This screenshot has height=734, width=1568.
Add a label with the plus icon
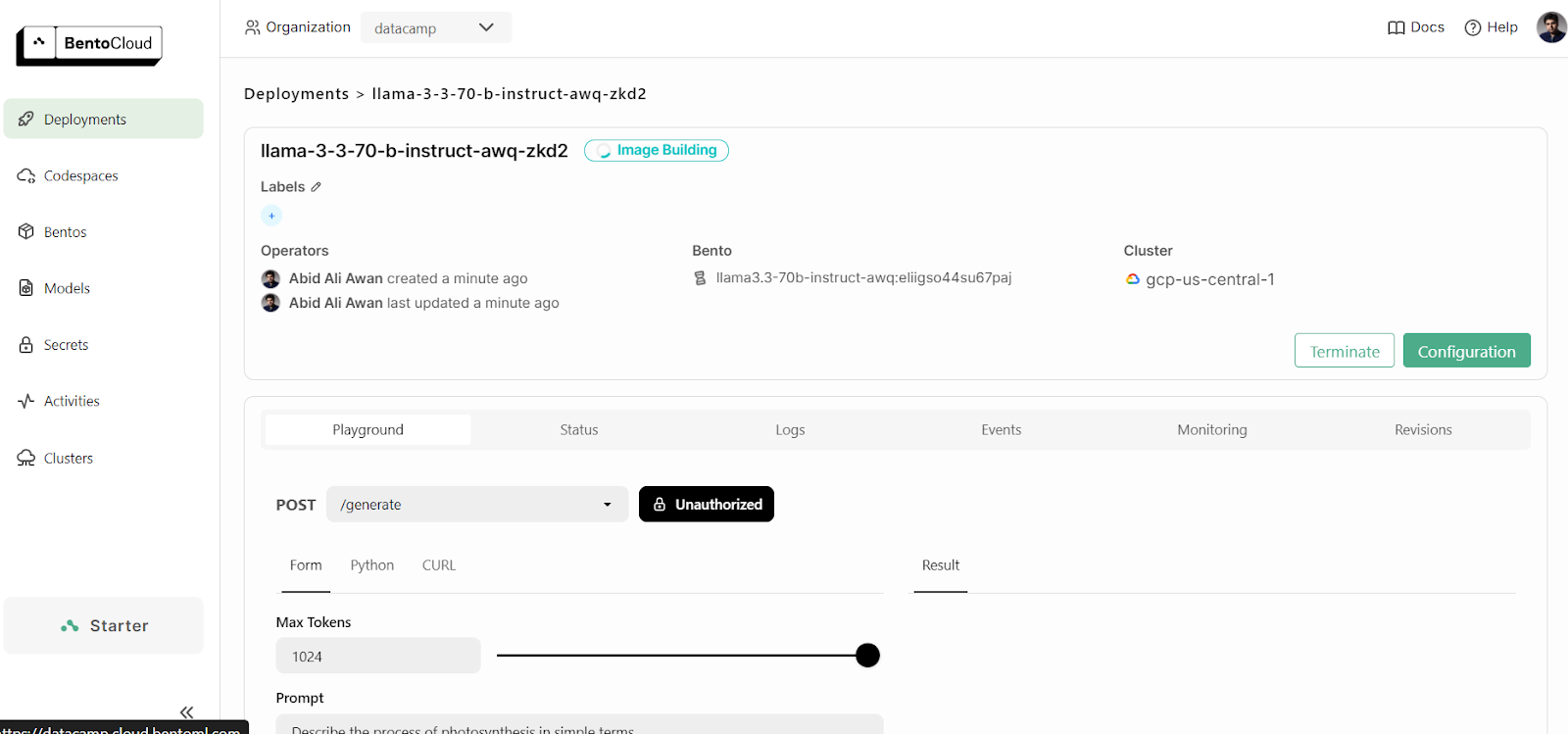(271, 216)
